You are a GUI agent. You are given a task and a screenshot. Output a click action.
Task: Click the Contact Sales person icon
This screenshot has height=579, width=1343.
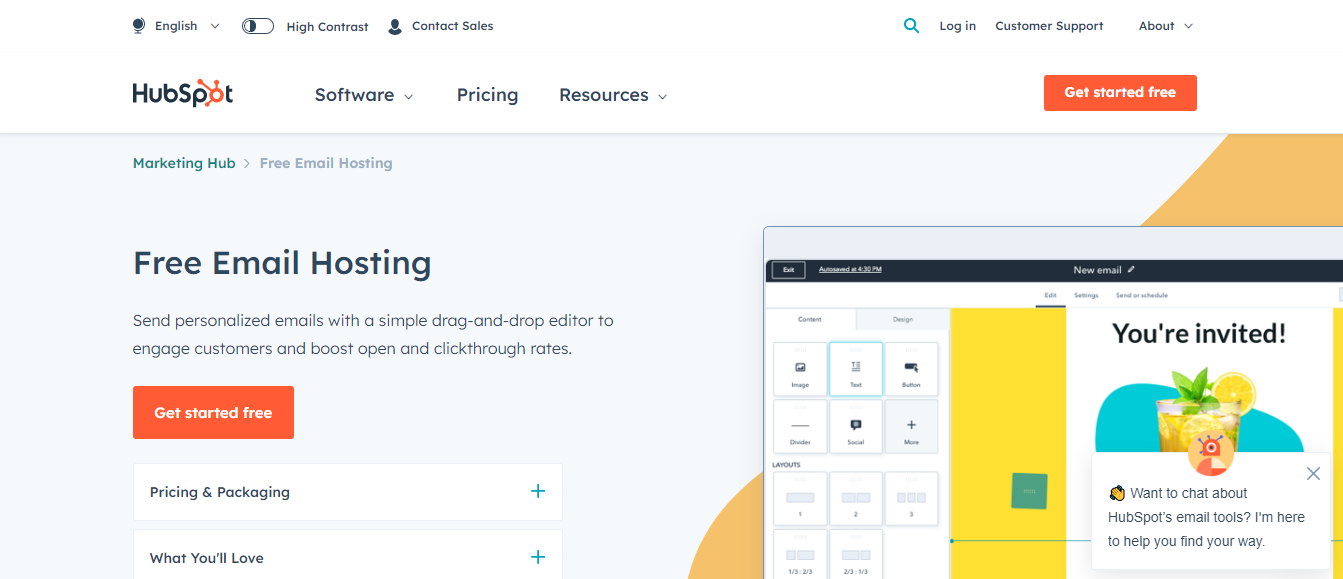pyautogui.click(x=395, y=26)
